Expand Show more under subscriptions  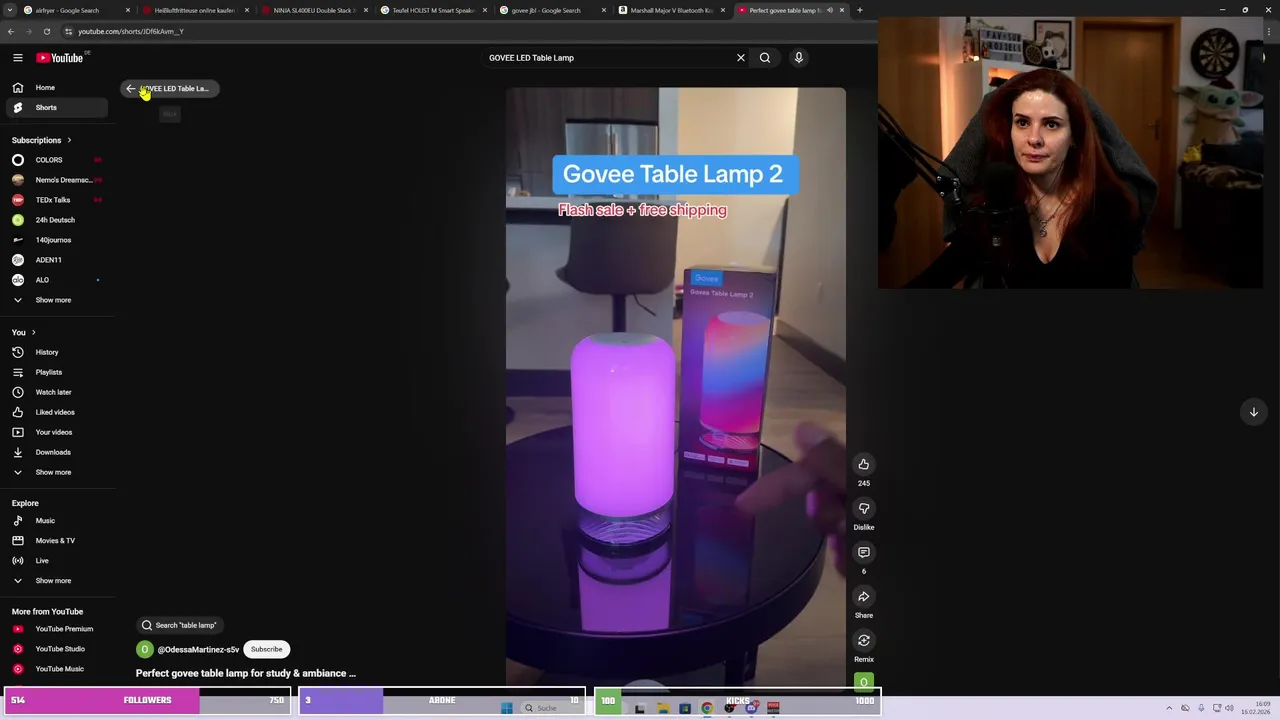[56, 300]
